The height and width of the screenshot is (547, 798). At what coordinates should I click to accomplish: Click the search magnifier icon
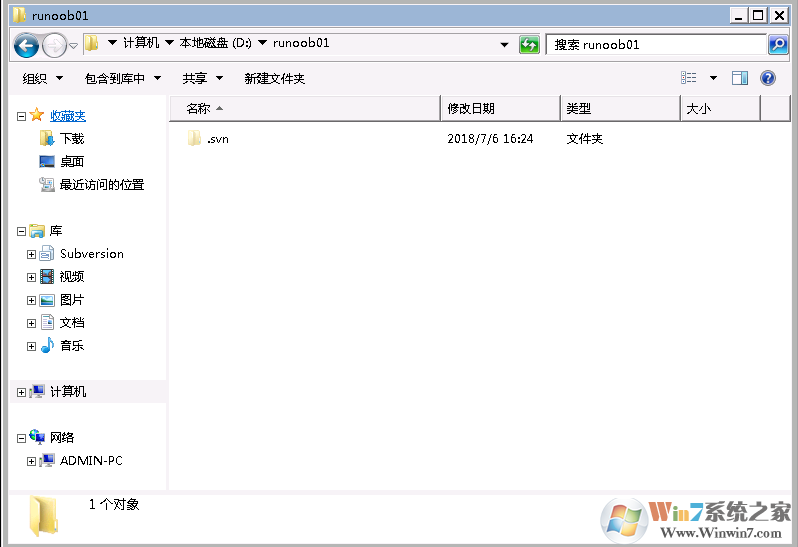point(778,45)
